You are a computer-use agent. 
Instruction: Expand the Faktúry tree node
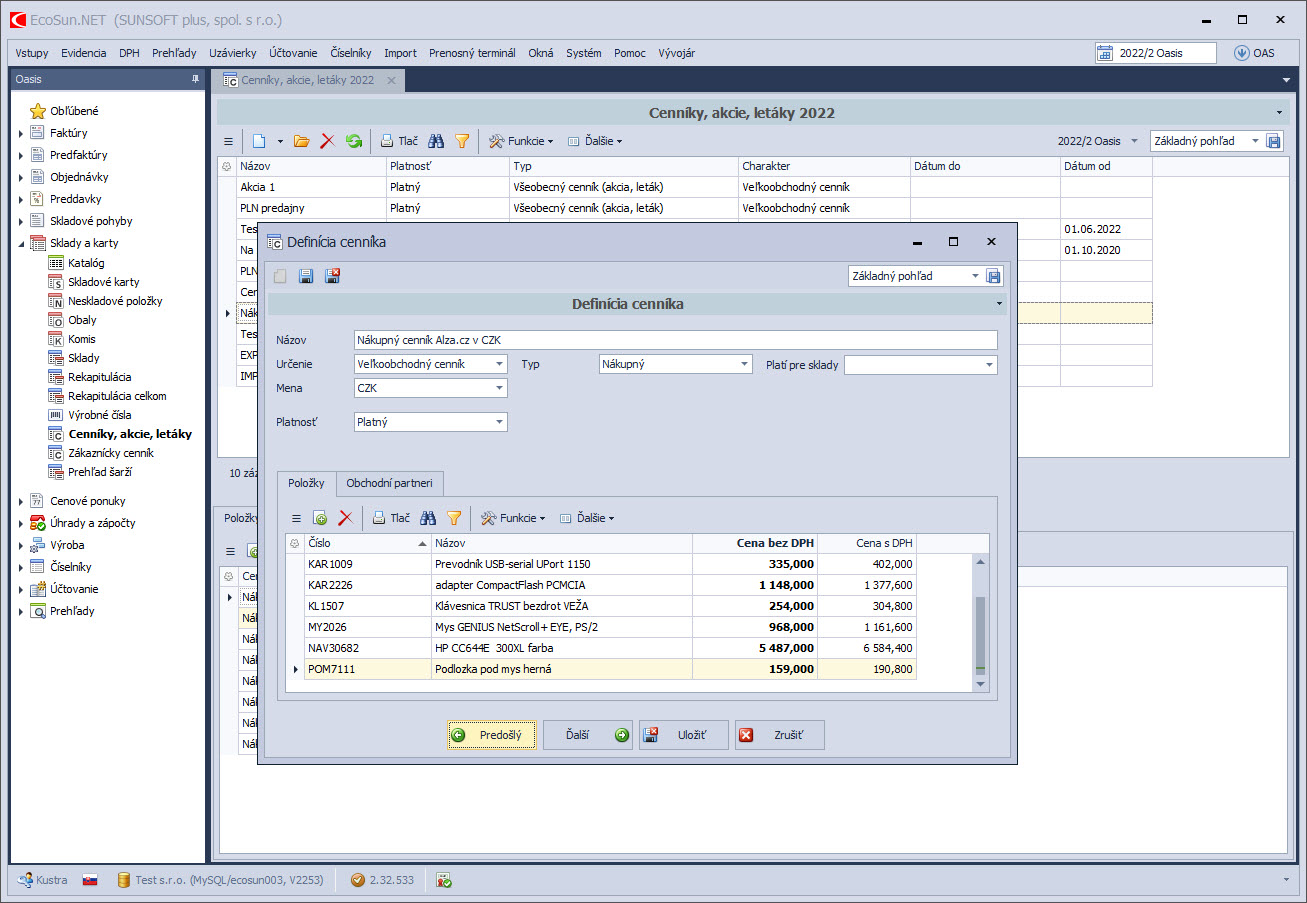22,133
